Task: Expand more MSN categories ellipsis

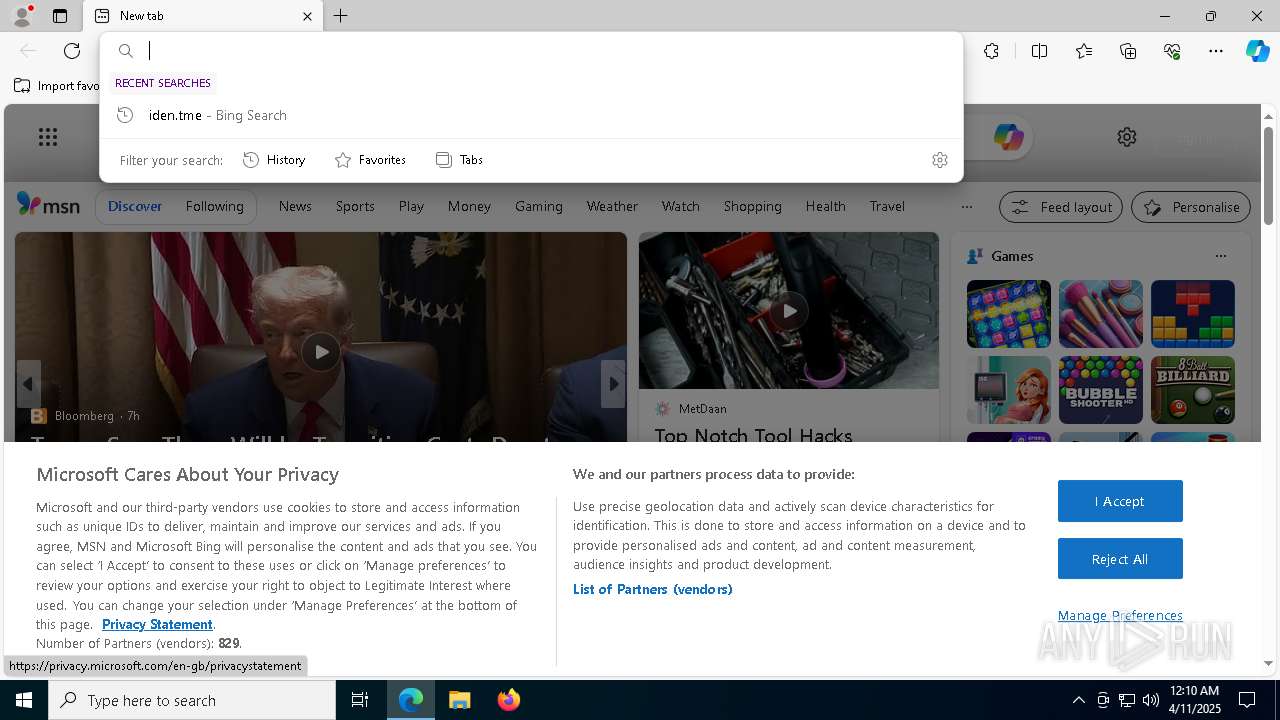Action: (x=966, y=207)
